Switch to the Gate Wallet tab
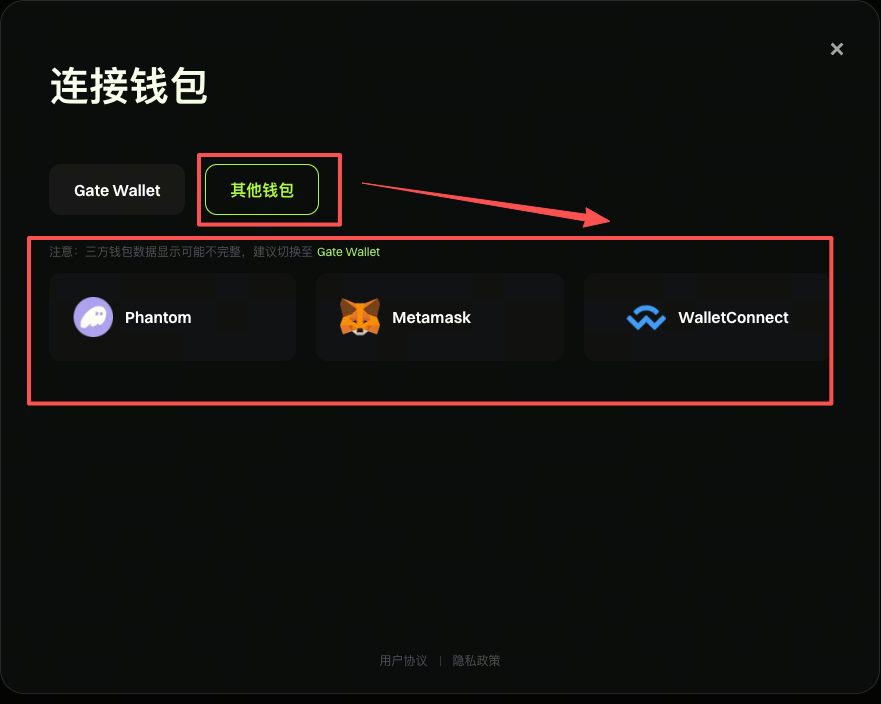Viewport: 881px width, 704px height. (117, 190)
